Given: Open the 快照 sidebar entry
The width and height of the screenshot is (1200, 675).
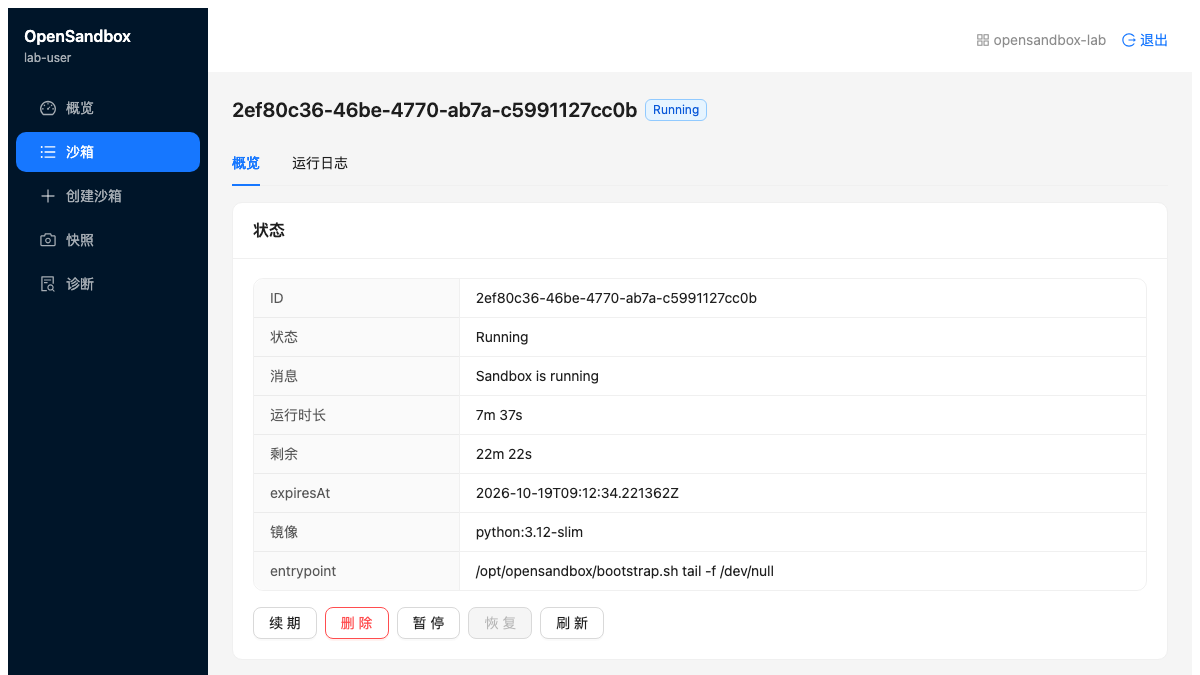Looking at the screenshot, I should [108, 240].
